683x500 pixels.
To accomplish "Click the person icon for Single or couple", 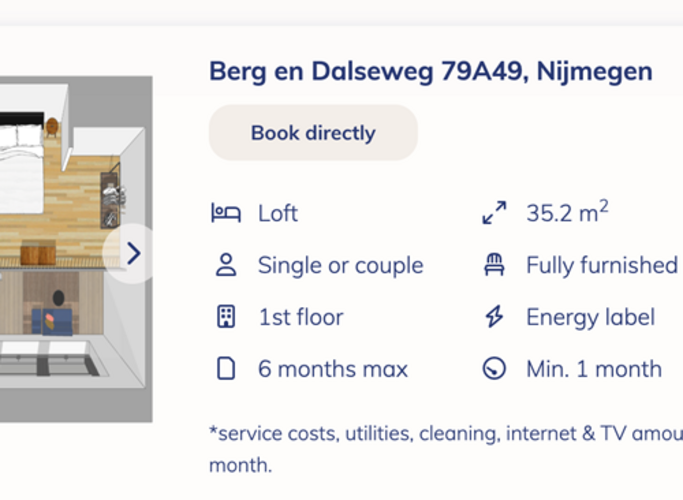I will 226,265.
